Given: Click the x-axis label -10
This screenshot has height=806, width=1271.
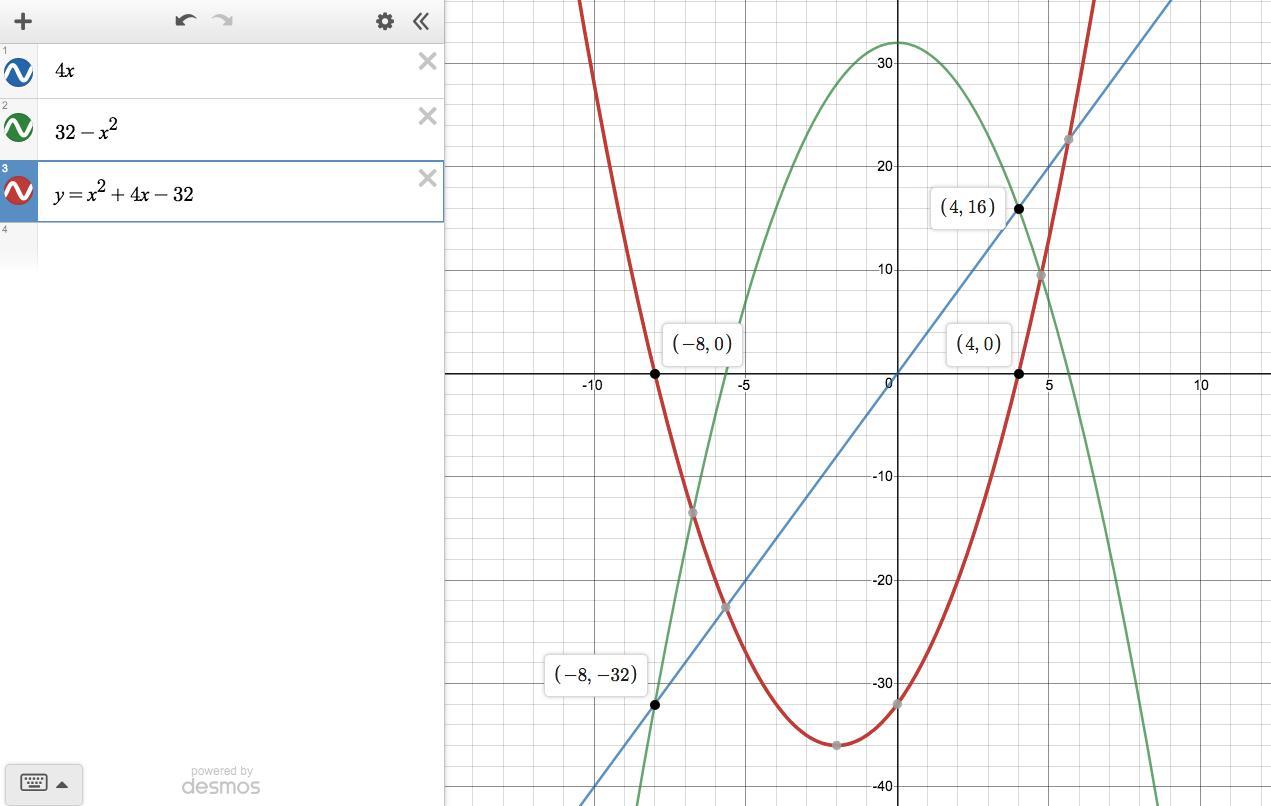Looking at the screenshot, I should (x=592, y=385).
